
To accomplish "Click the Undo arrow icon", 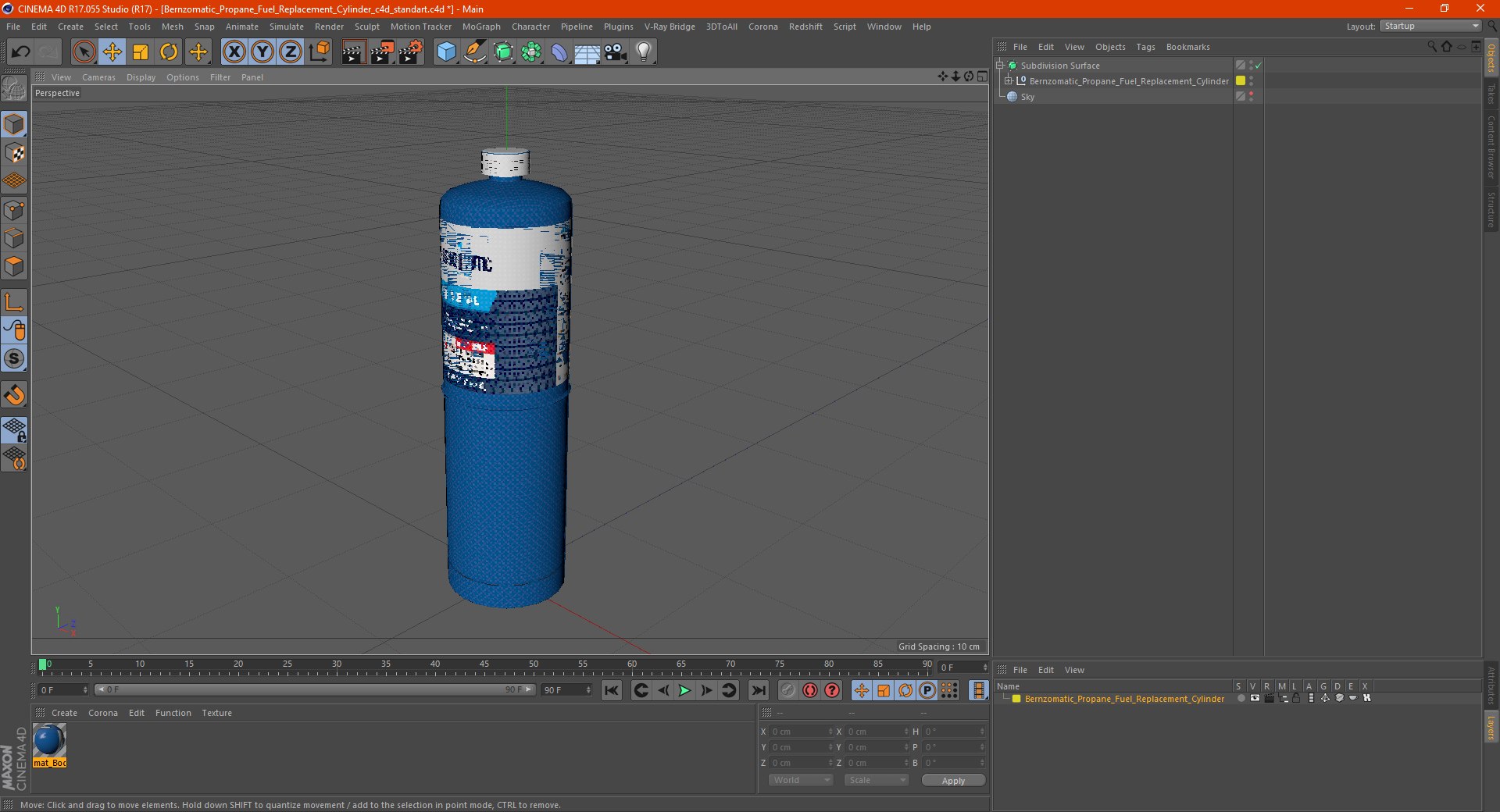I will 21,52.
